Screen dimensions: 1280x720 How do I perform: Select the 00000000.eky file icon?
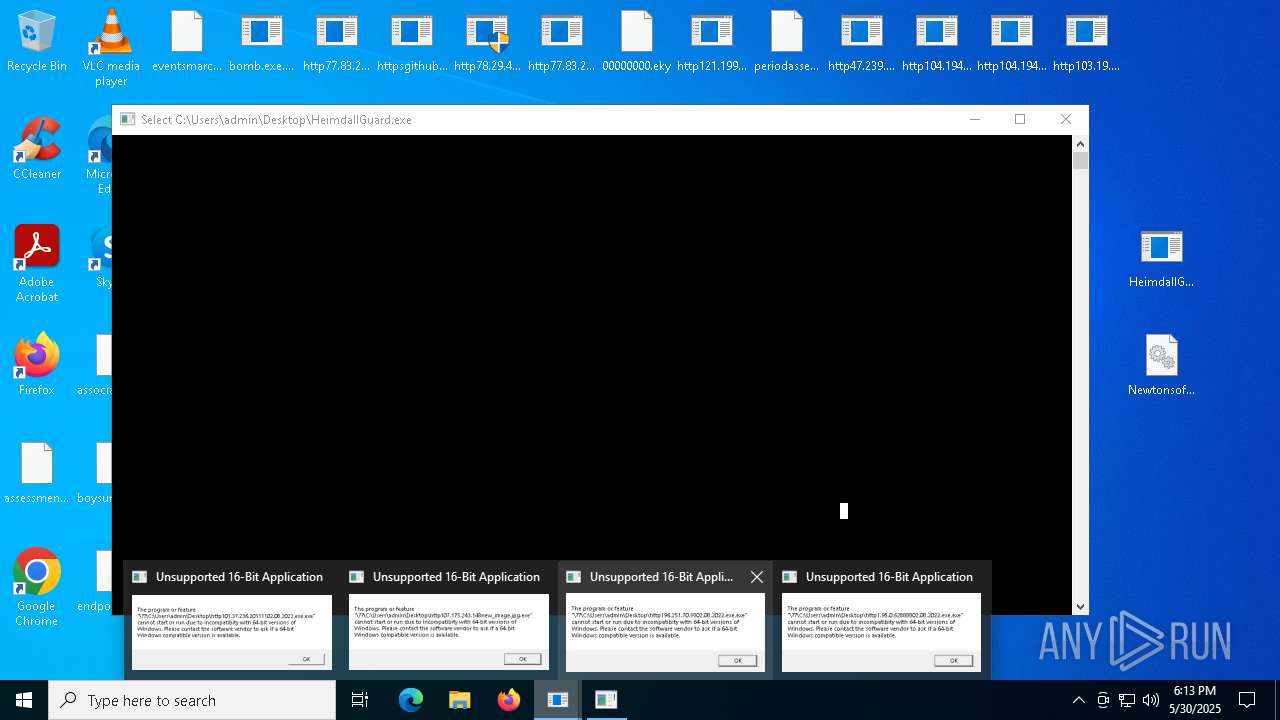click(x=637, y=41)
